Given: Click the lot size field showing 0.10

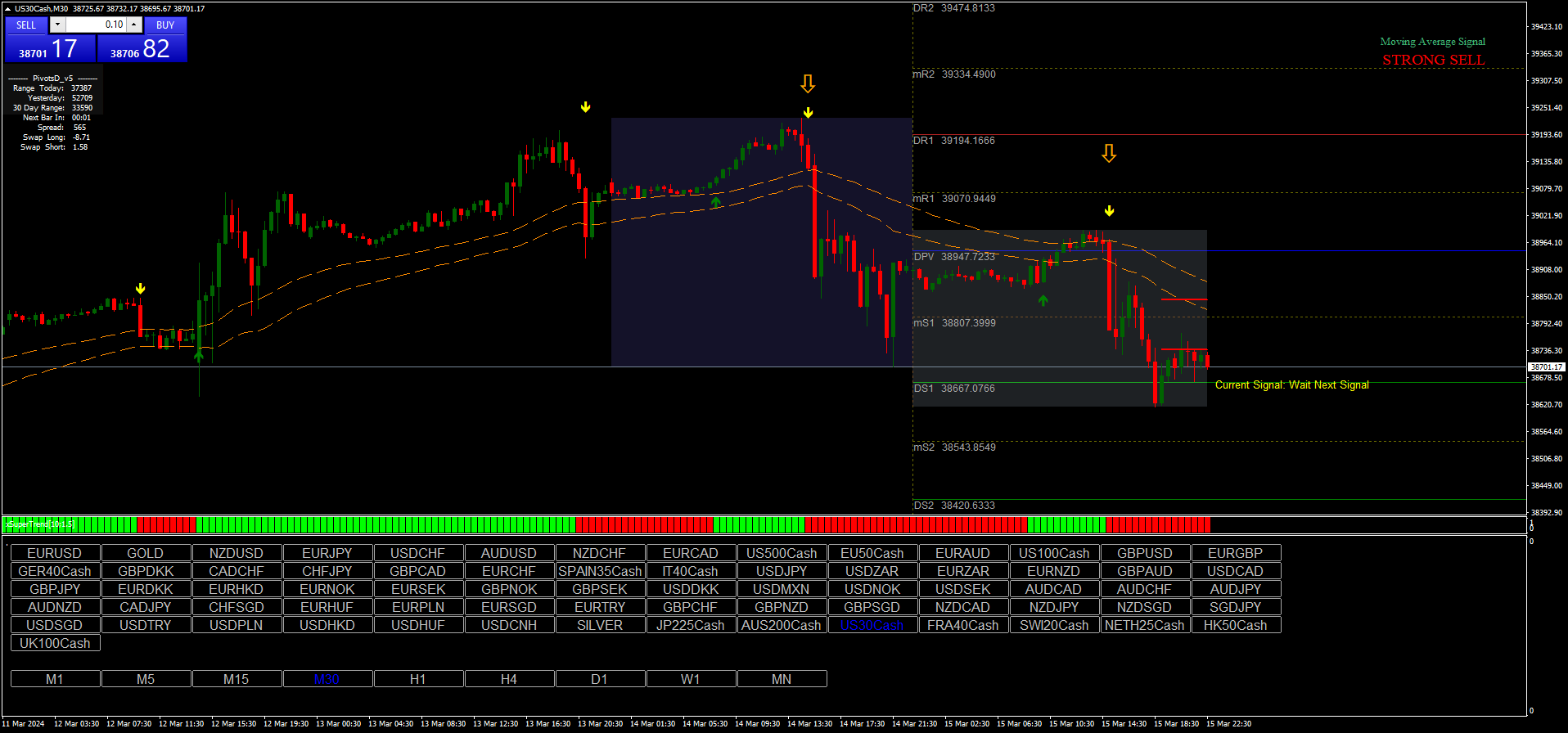Looking at the screenshot, I should (97, 25).
